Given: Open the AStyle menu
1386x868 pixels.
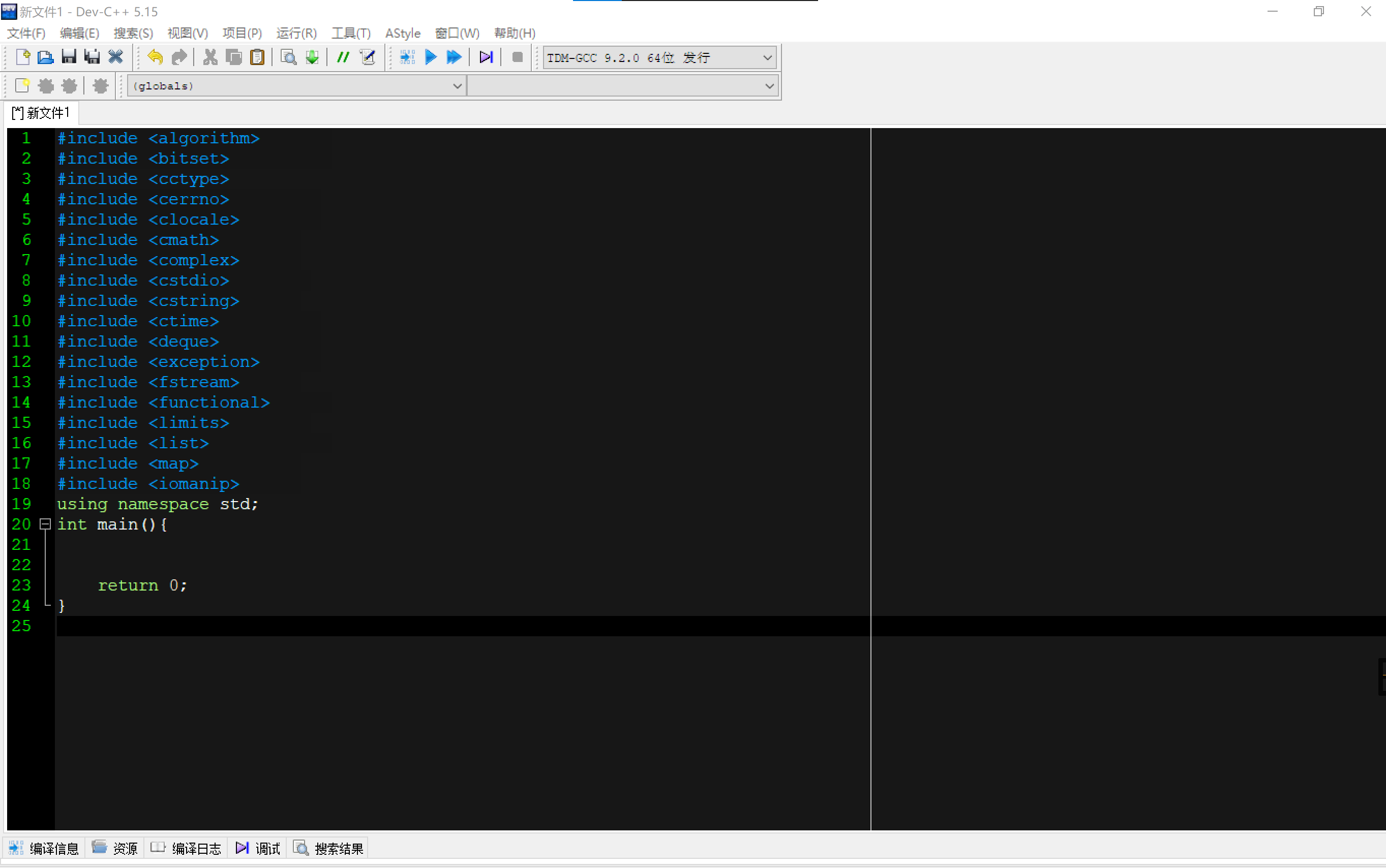Looking at the screenshot, I should (403, 33).
